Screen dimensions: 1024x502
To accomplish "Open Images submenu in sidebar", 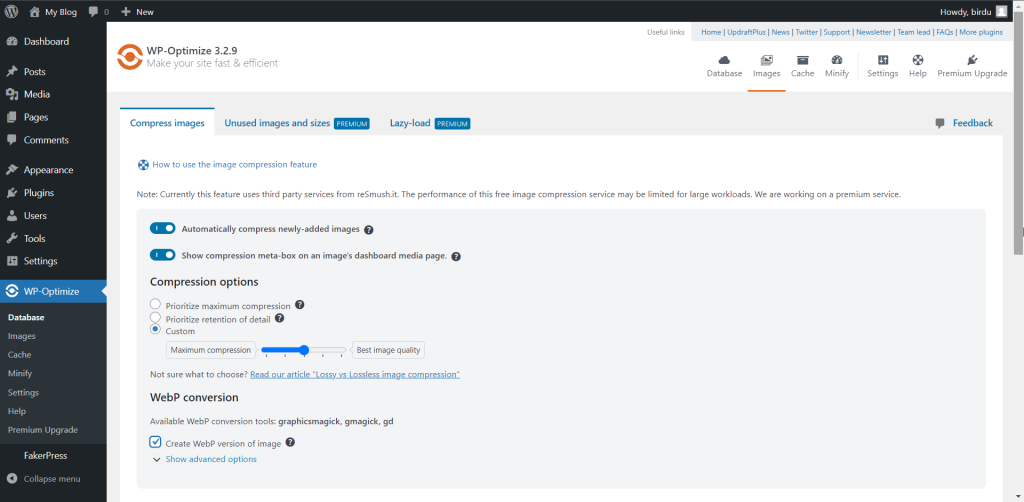I will coord(22,336).
